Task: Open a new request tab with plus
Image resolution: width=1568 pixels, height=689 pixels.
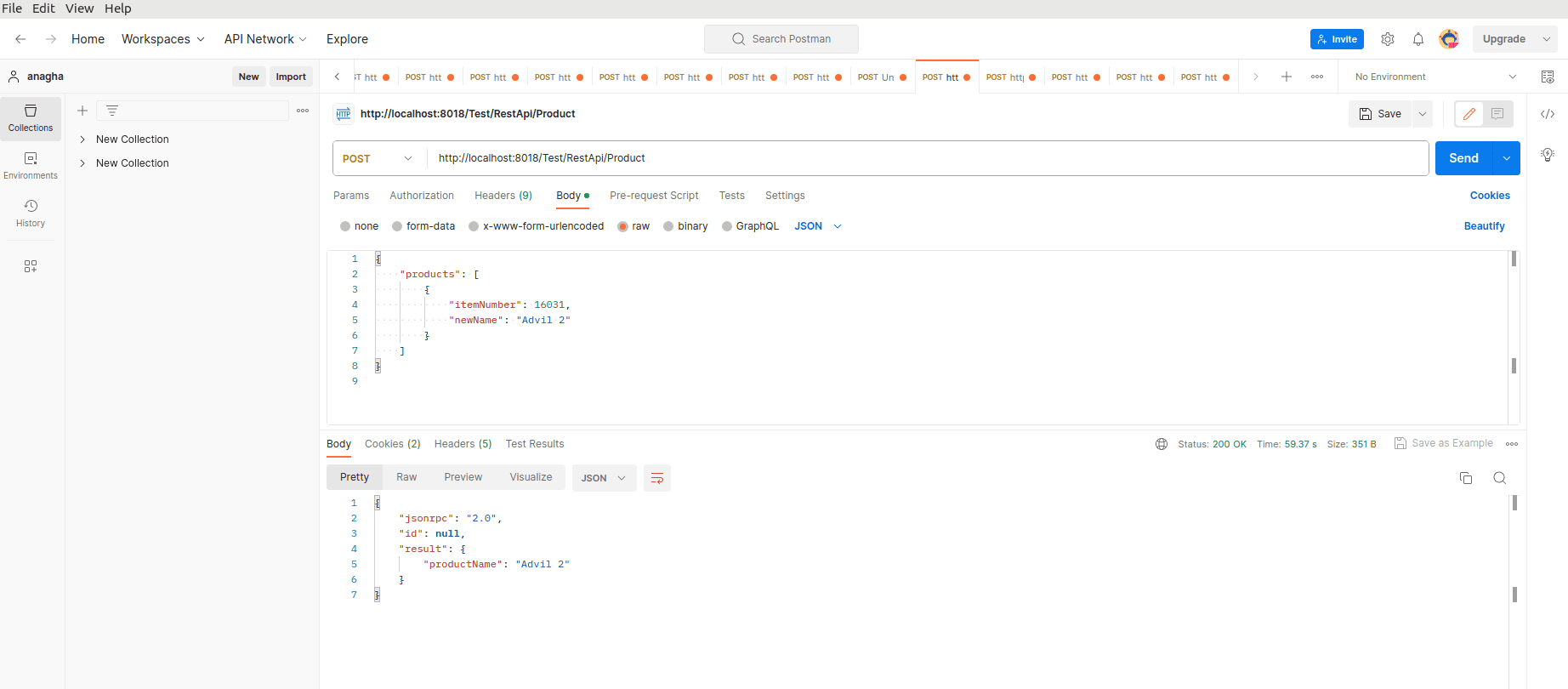Action: pos(1287,77)
